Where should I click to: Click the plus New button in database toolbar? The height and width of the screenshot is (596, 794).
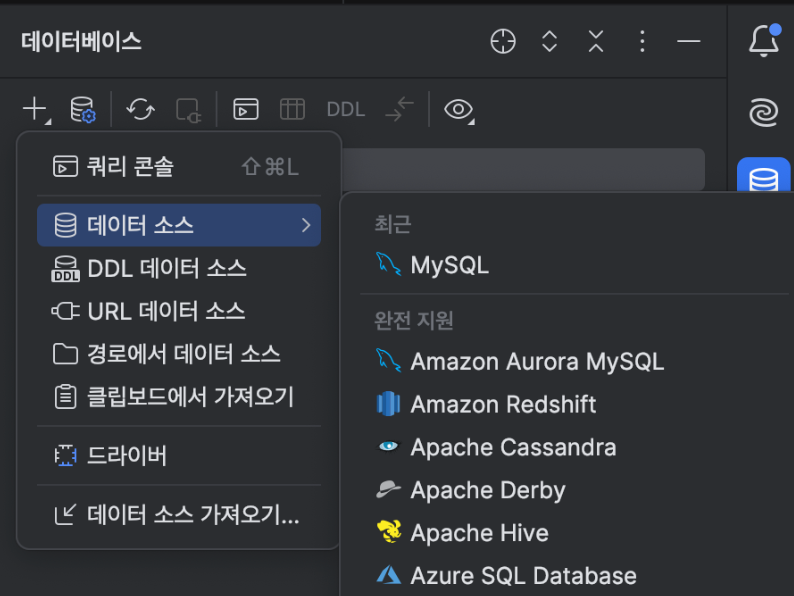pos(36,109)
